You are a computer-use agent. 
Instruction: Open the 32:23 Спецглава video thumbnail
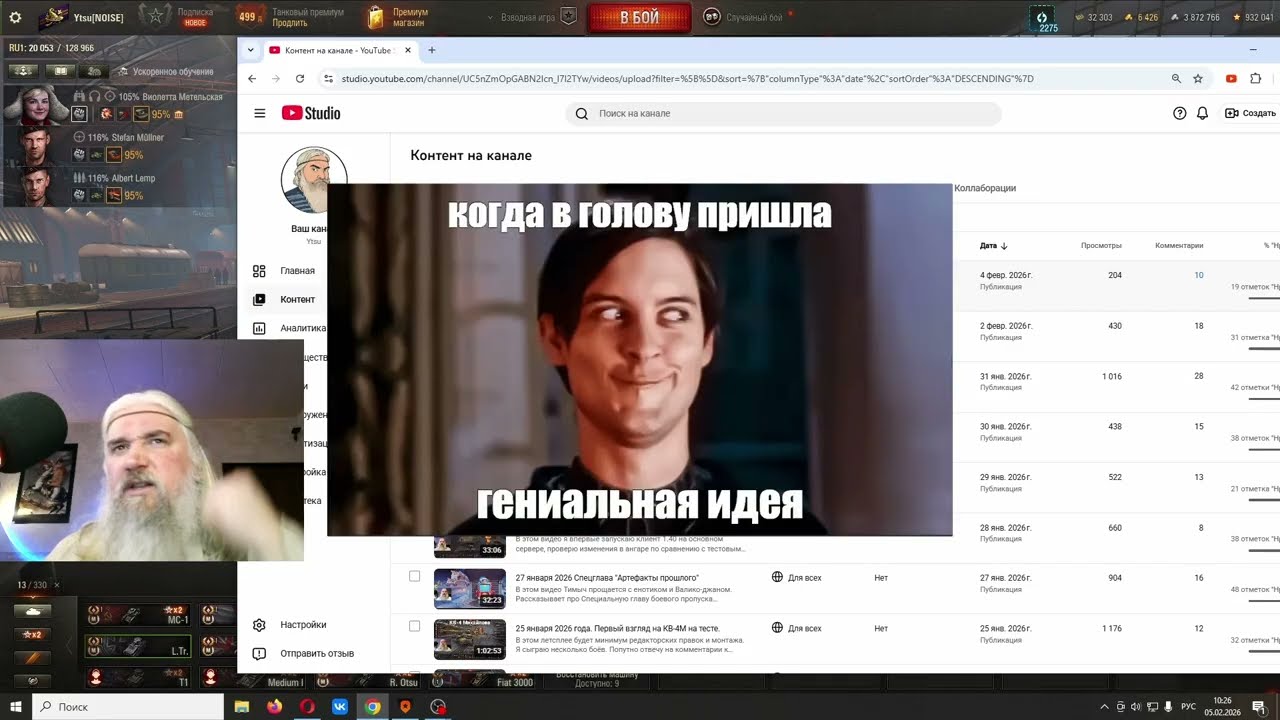point(469,588)
